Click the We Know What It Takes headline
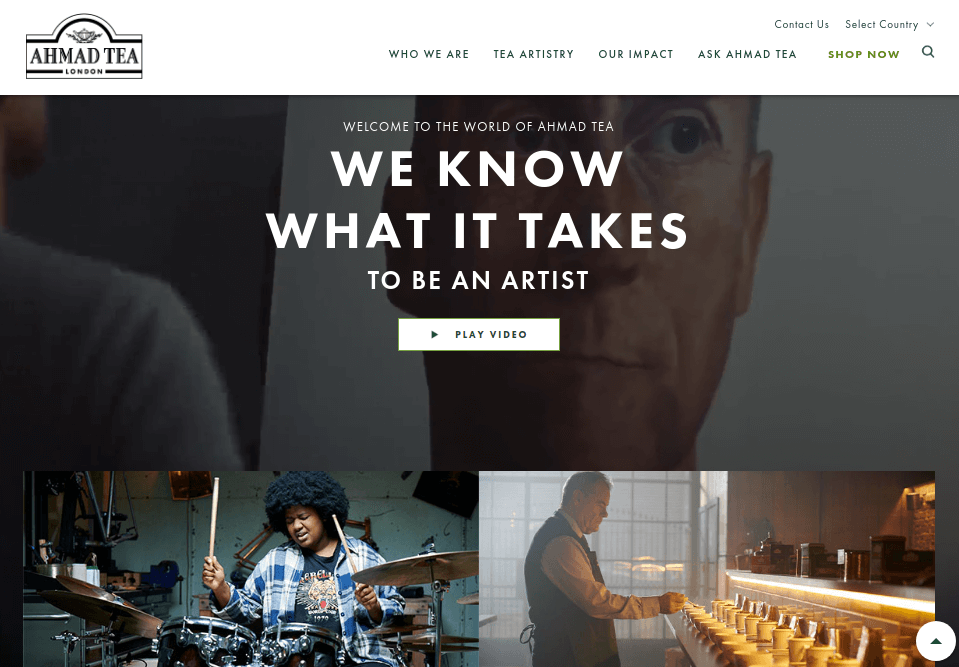Image resolution: width=959 pixels, height=667 pixels. (x=478, y=199)
